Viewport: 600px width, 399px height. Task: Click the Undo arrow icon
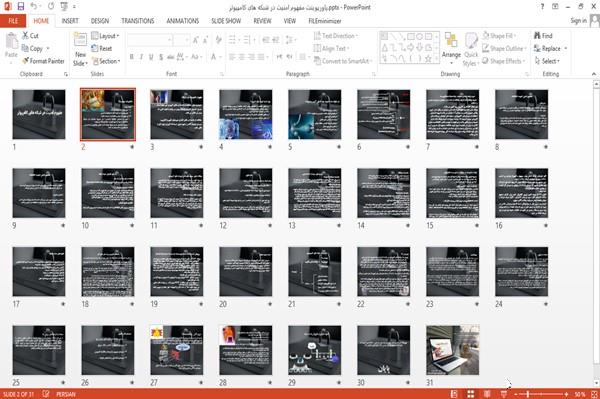(34, 7)
